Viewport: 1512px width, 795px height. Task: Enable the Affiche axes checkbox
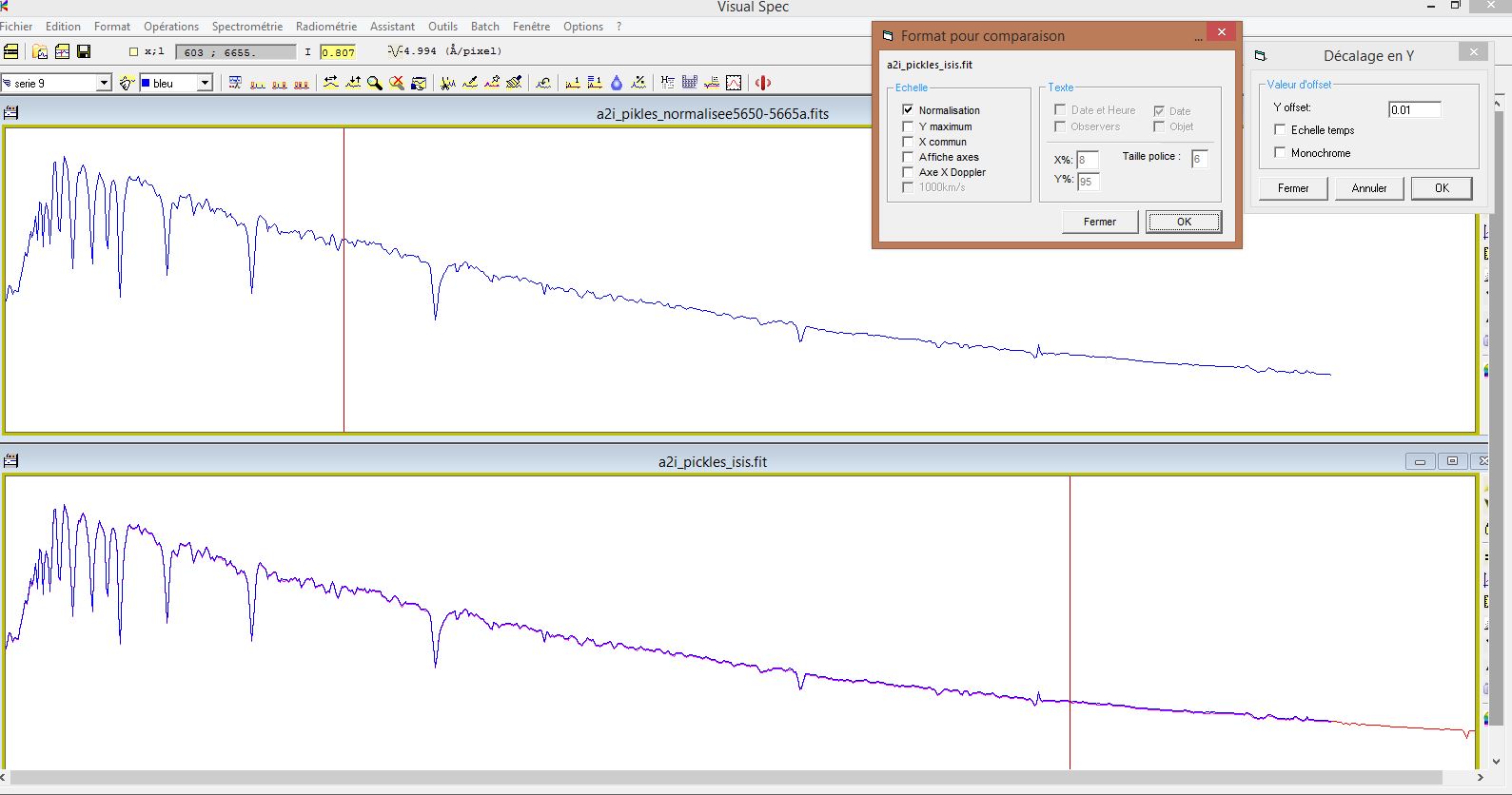click(908, 157)
